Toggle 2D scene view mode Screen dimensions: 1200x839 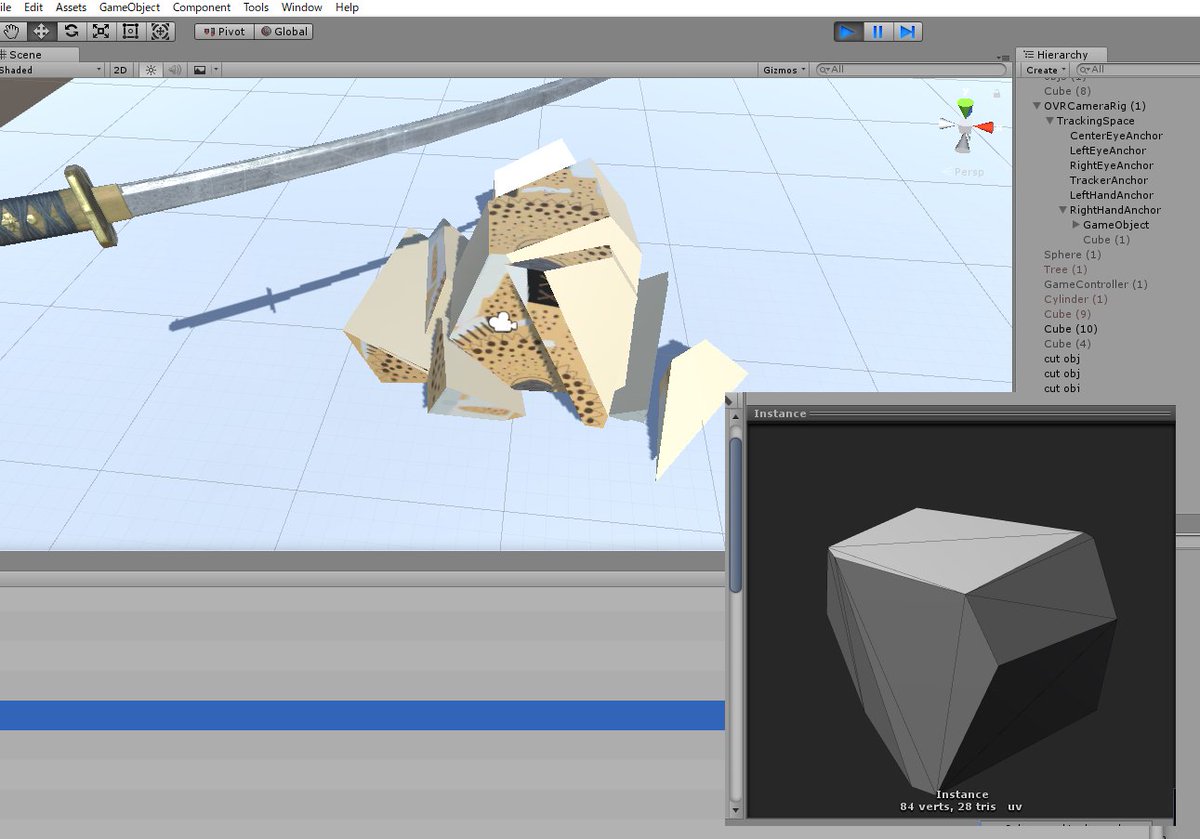(x=120, y=70)
